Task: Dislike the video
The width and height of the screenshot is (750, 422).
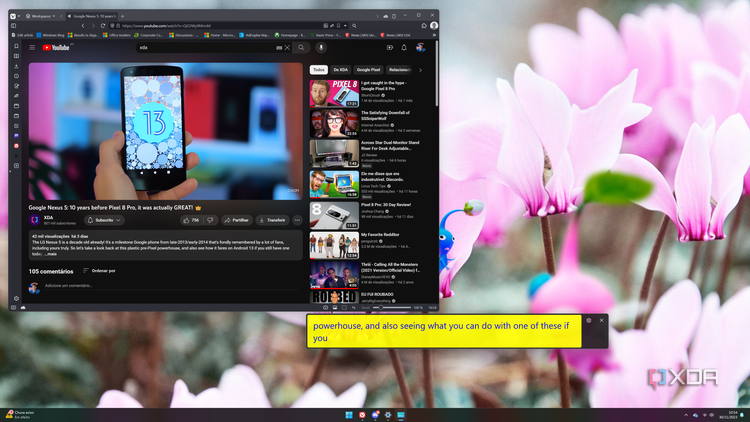Action: pyautogui.click(x=210, y=220)
